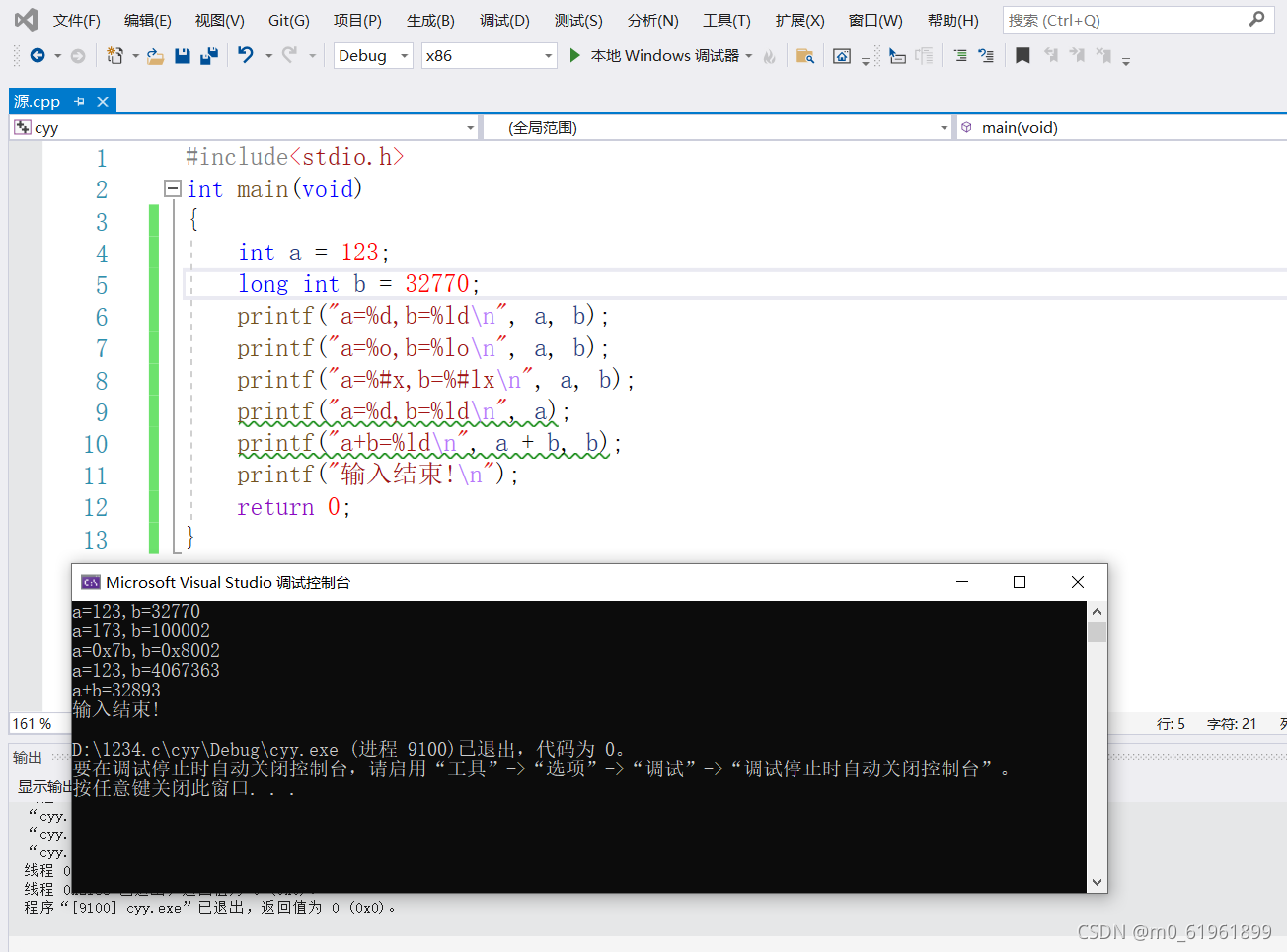Click scroll-down arrow in debug console scrollbar
Viewport: 1287px width, 952px height.
(x=1097, y=883)
